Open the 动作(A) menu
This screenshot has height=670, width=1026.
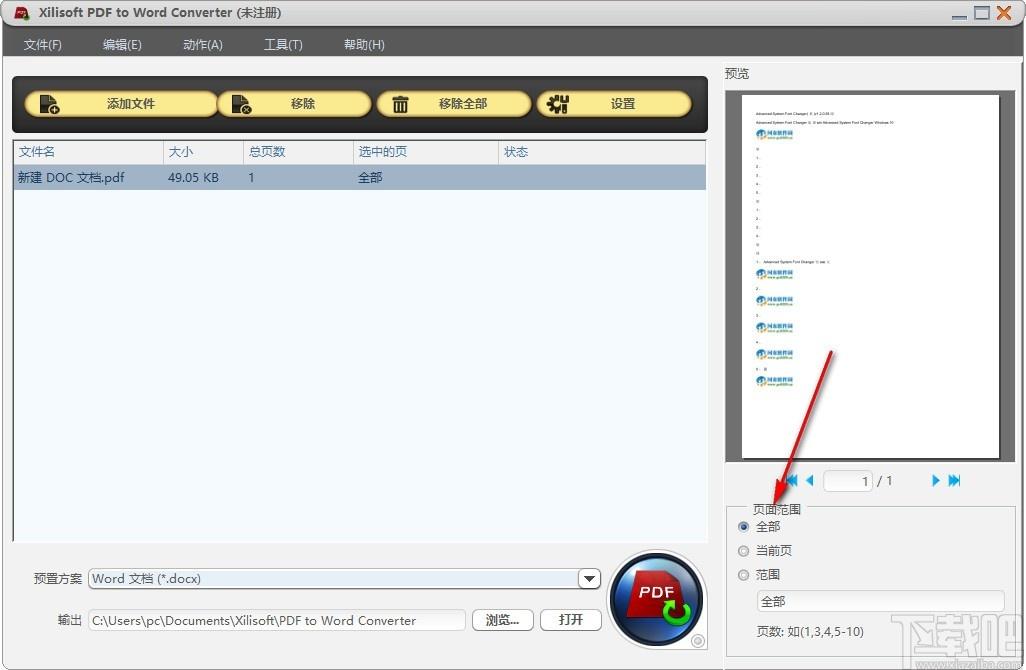pyautogui.click(x=203, y=44)
